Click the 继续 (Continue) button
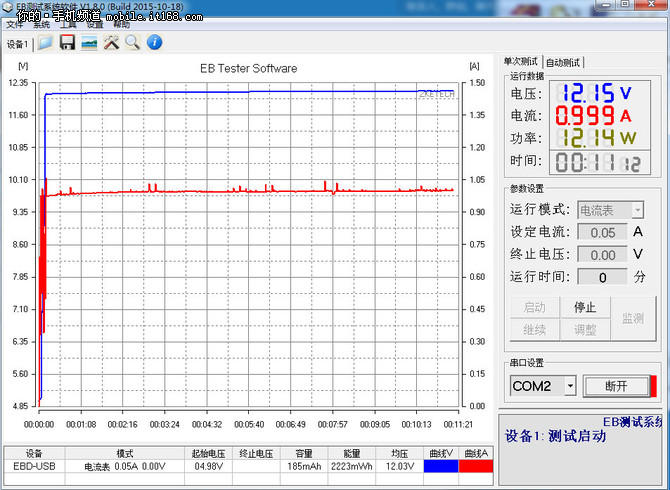The height and width of the screenshot is (490, 670). pos(535,329)
